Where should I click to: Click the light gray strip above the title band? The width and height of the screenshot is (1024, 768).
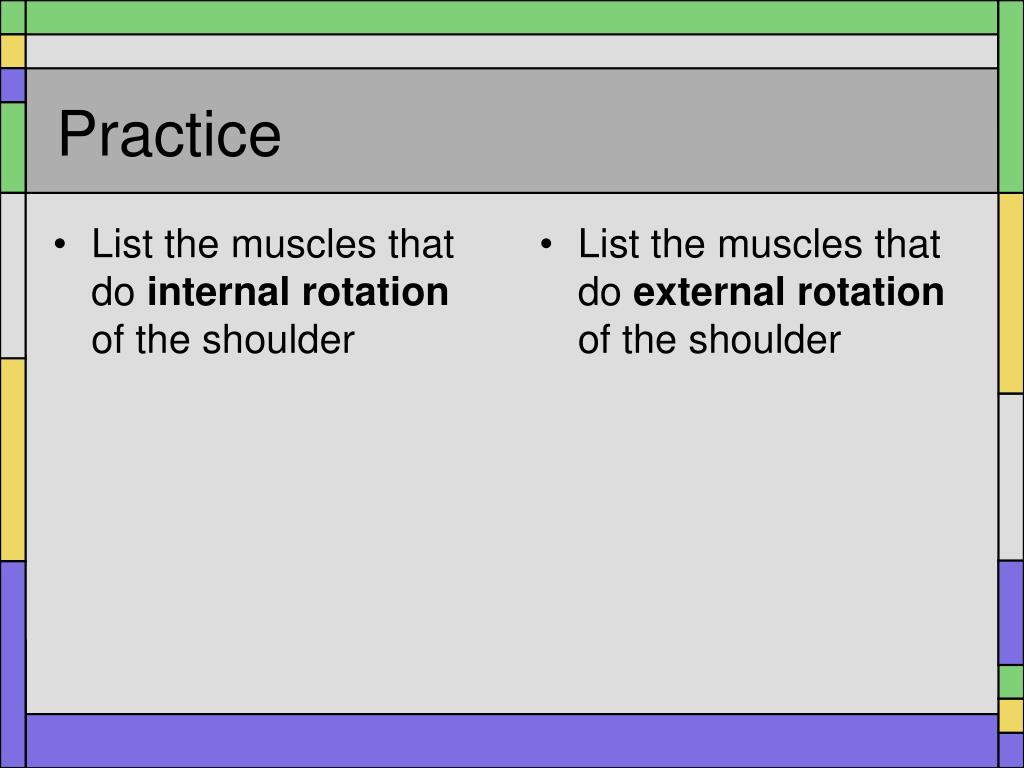[511, 51]
